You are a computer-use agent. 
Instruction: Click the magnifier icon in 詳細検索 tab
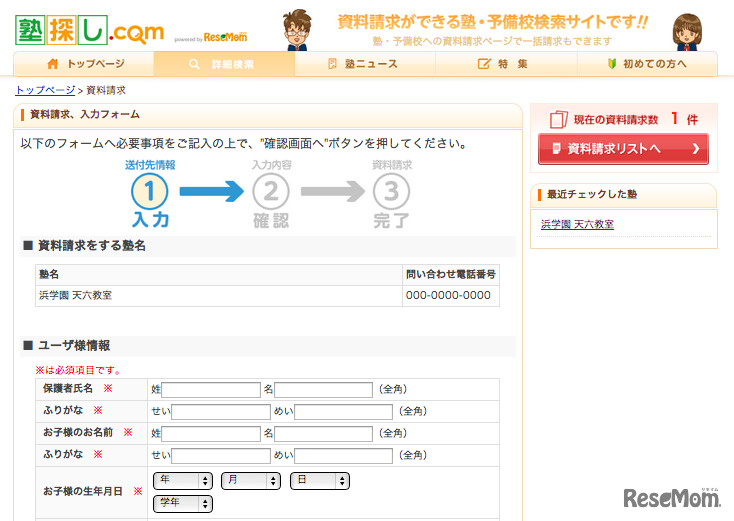coord(194,64)
